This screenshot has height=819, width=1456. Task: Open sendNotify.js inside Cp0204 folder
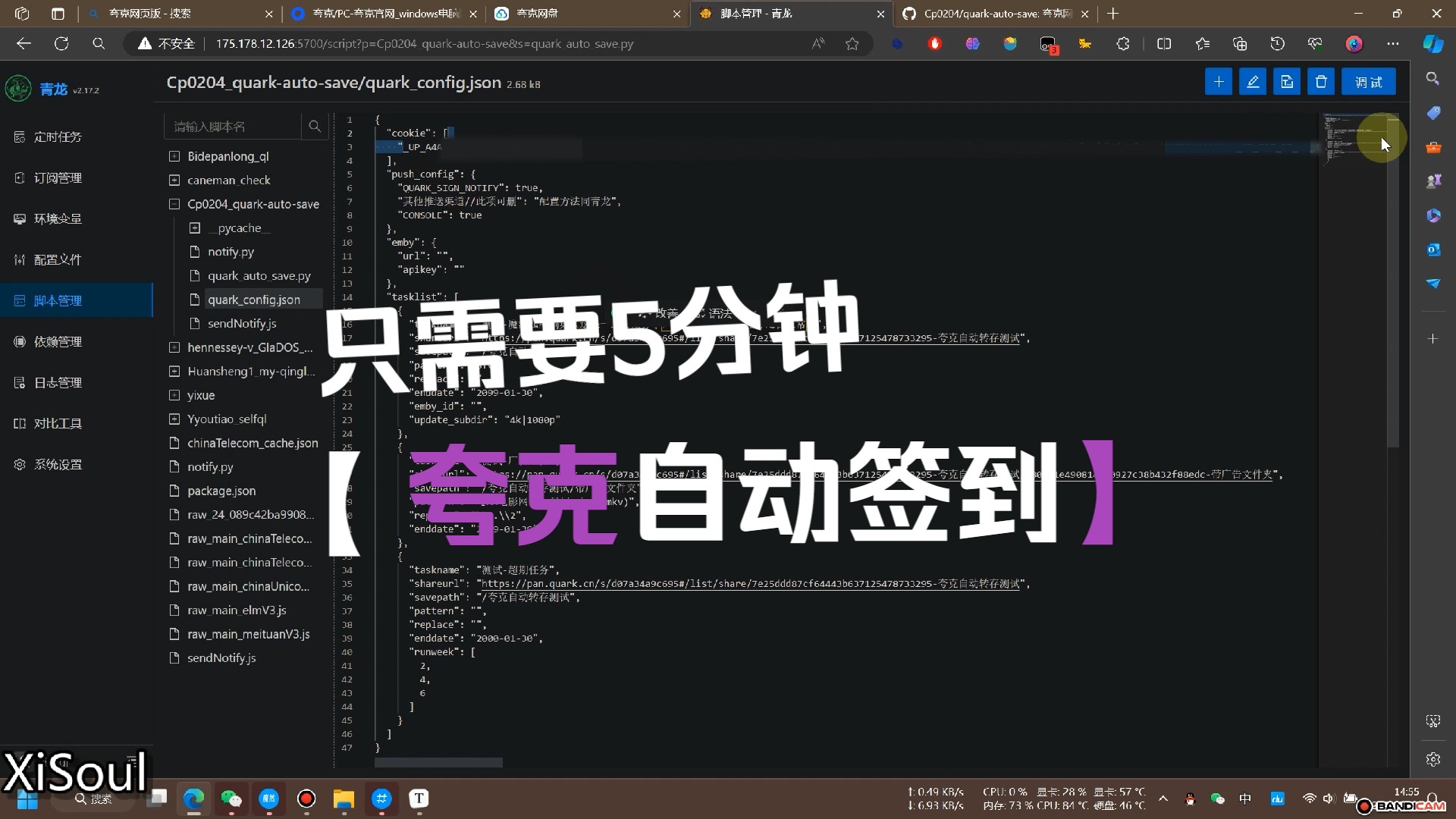pos(242,324)
